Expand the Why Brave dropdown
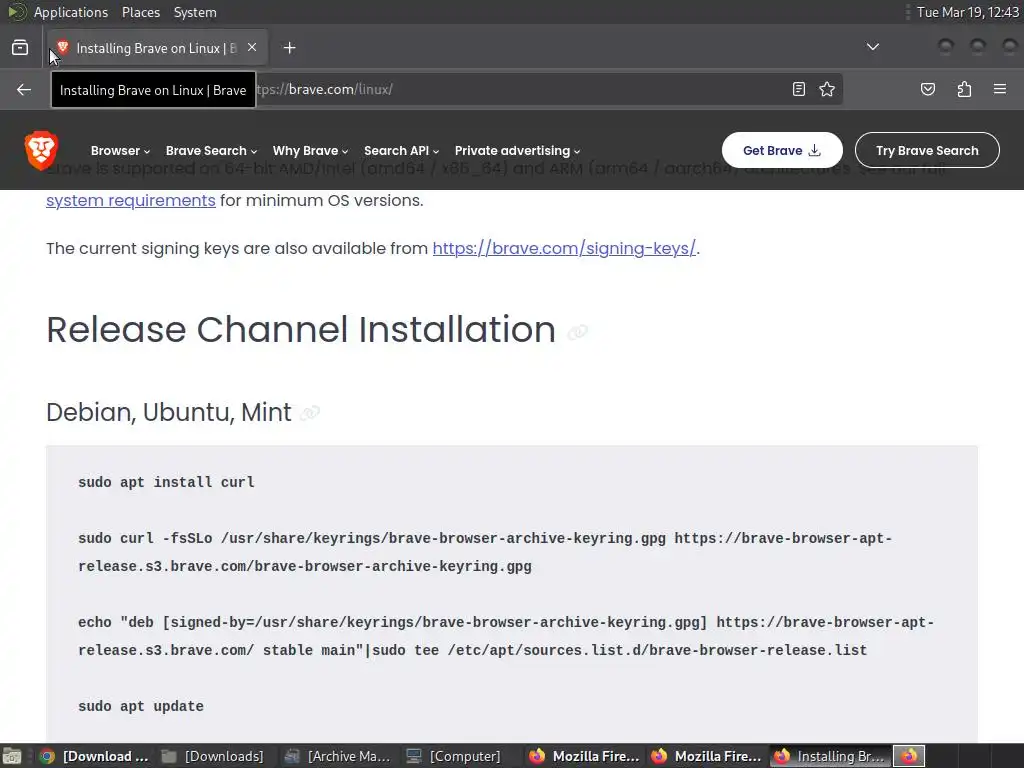 (x=310, y=151)
